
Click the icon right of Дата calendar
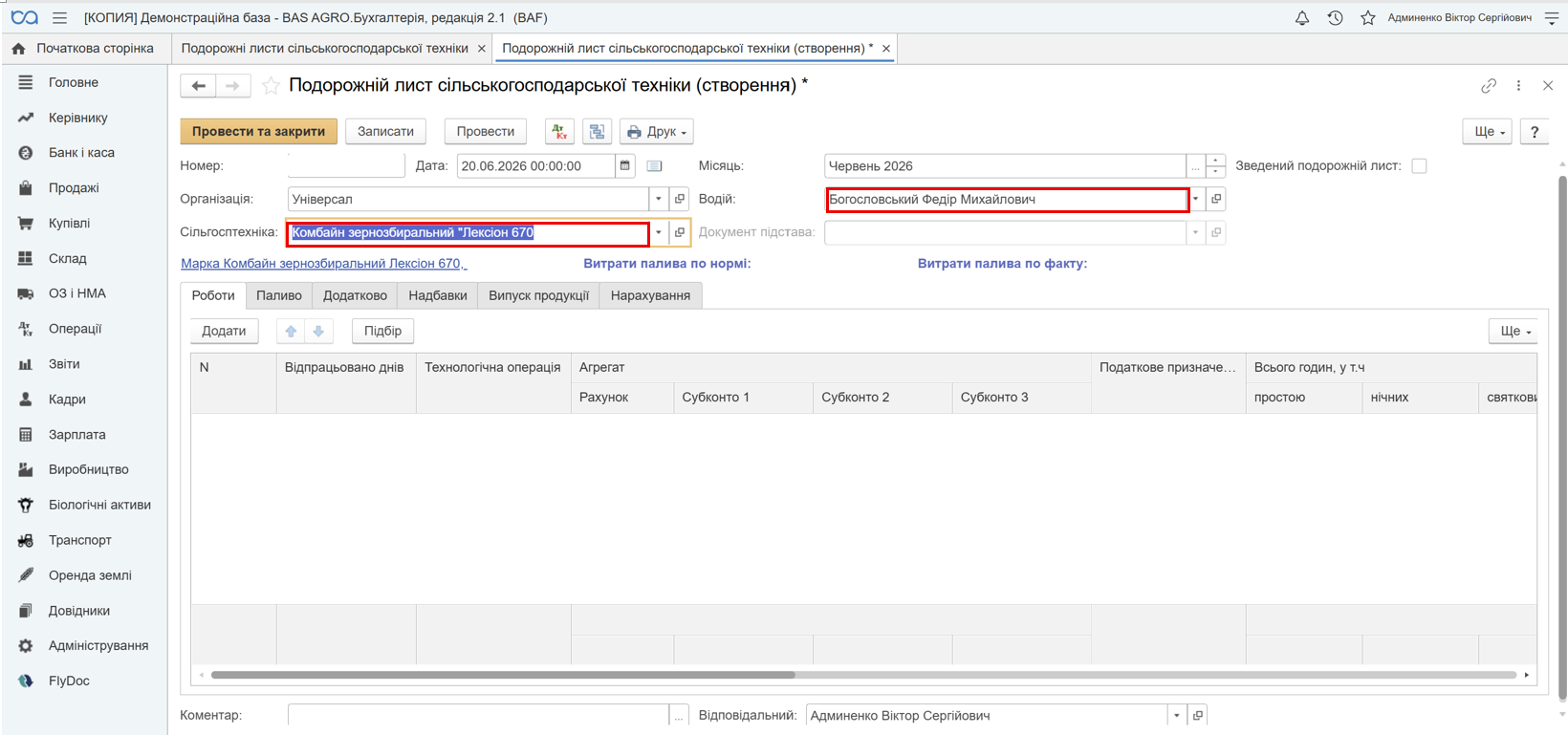(654, 166)
